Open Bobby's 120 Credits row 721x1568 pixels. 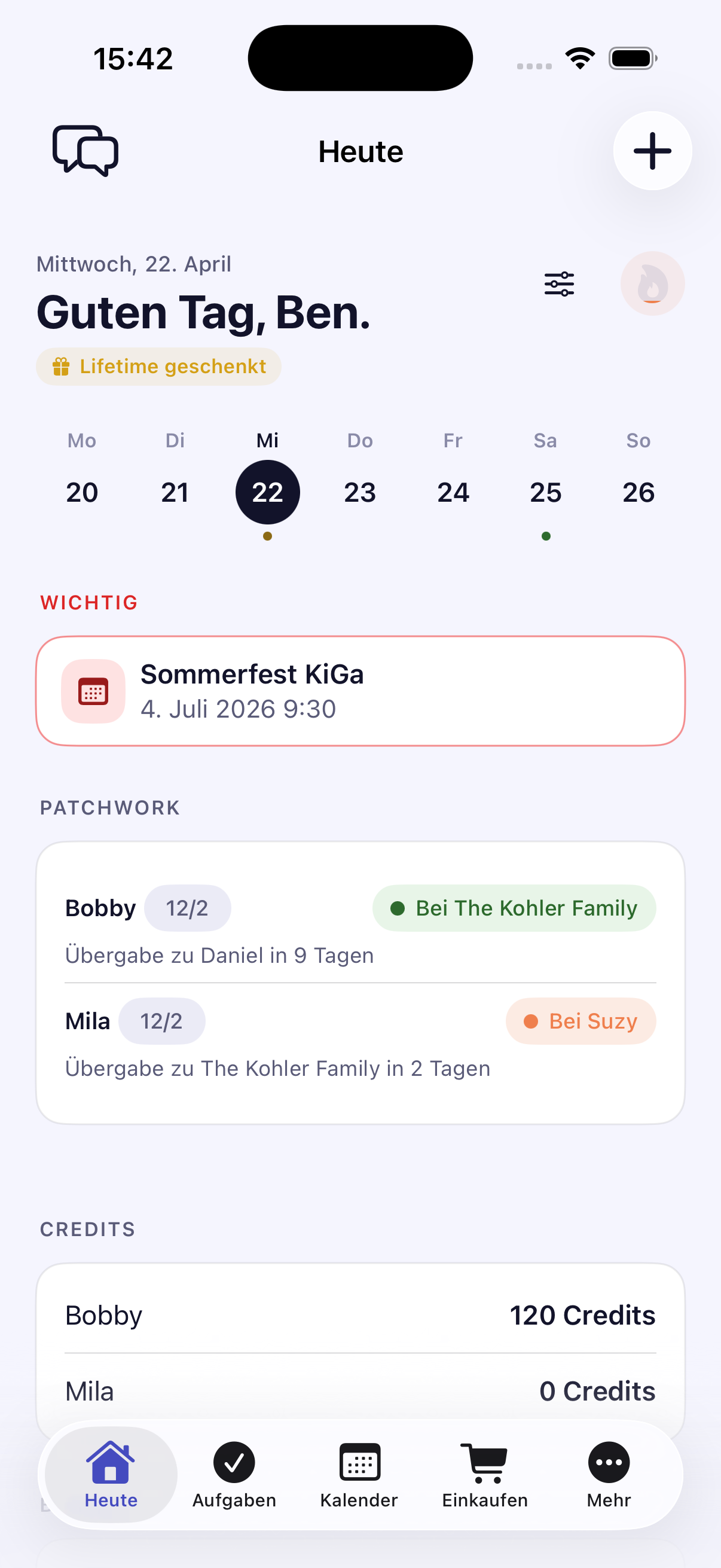360,1316
